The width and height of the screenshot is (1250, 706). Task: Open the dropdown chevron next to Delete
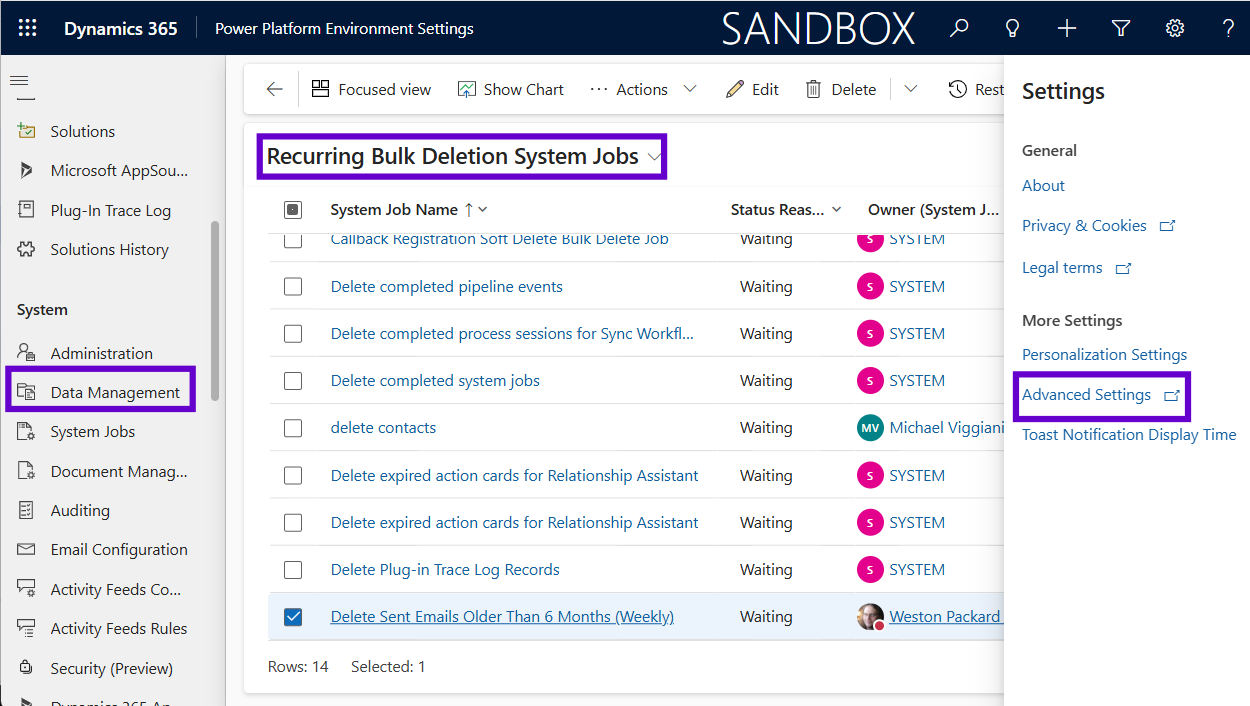910,89
